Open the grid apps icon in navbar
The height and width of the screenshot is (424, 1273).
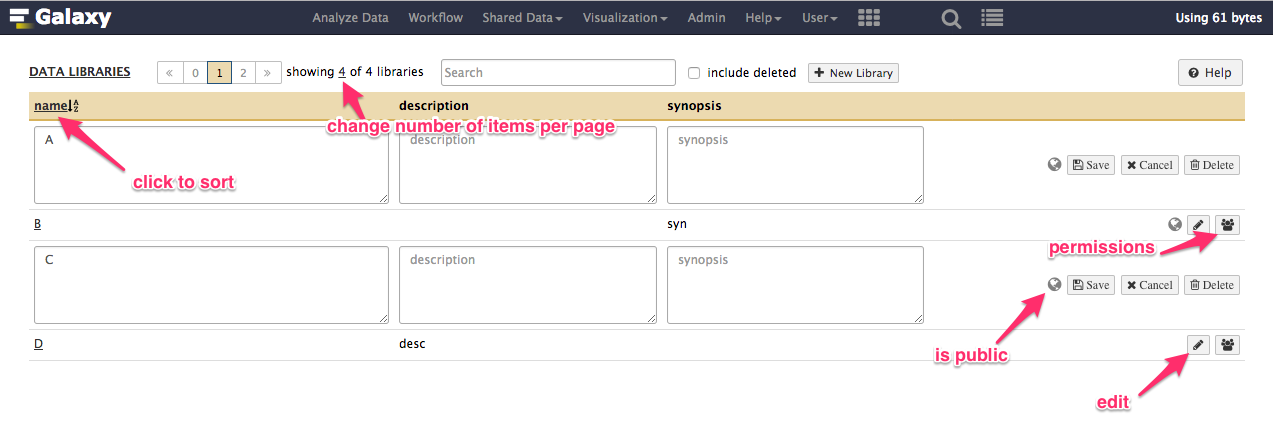click(x=869, y=18)
